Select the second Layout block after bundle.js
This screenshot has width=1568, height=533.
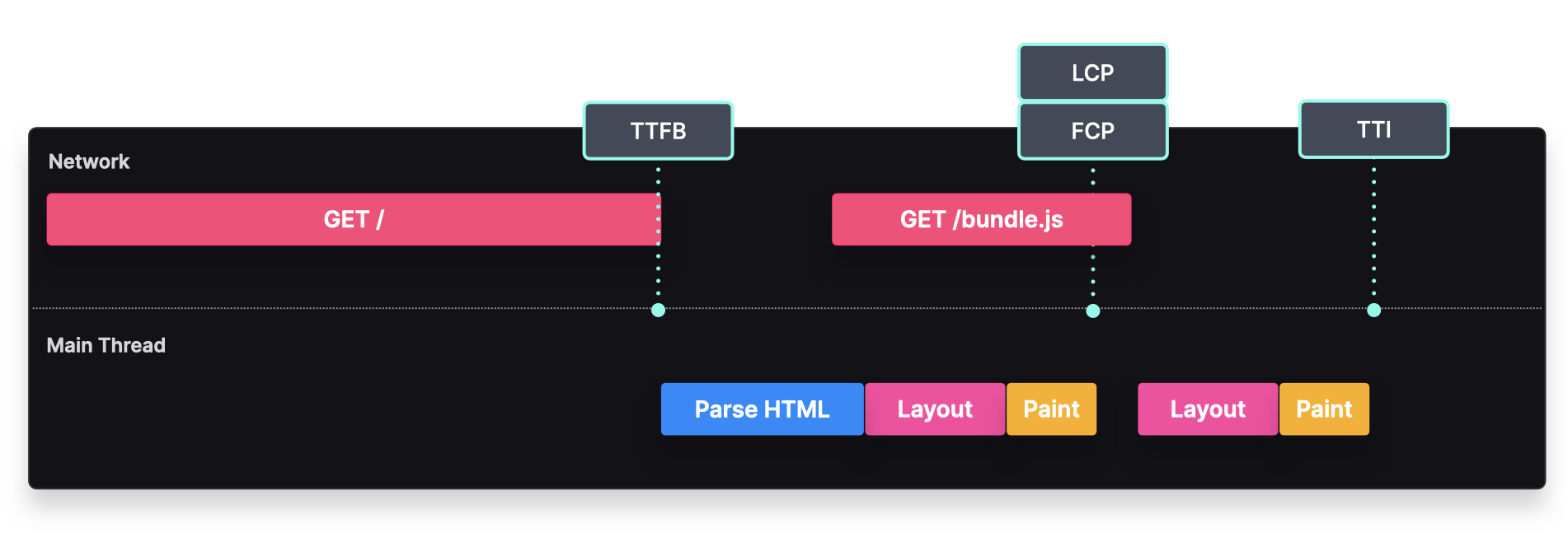pos(1208,409)
